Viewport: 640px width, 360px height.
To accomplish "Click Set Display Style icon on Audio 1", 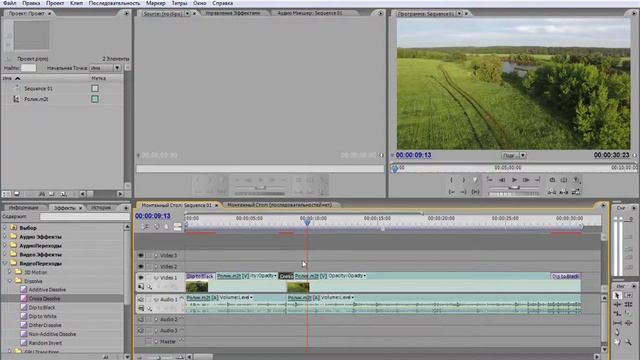I will [x=141, y=308].
